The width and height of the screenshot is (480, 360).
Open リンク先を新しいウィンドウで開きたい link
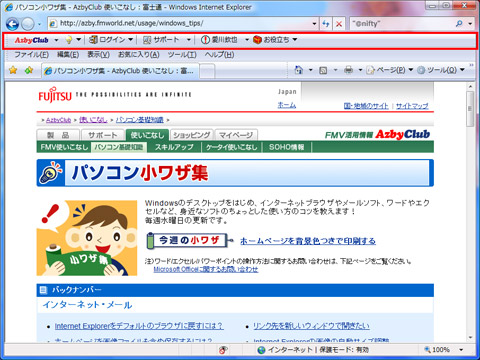pos(311,326)
